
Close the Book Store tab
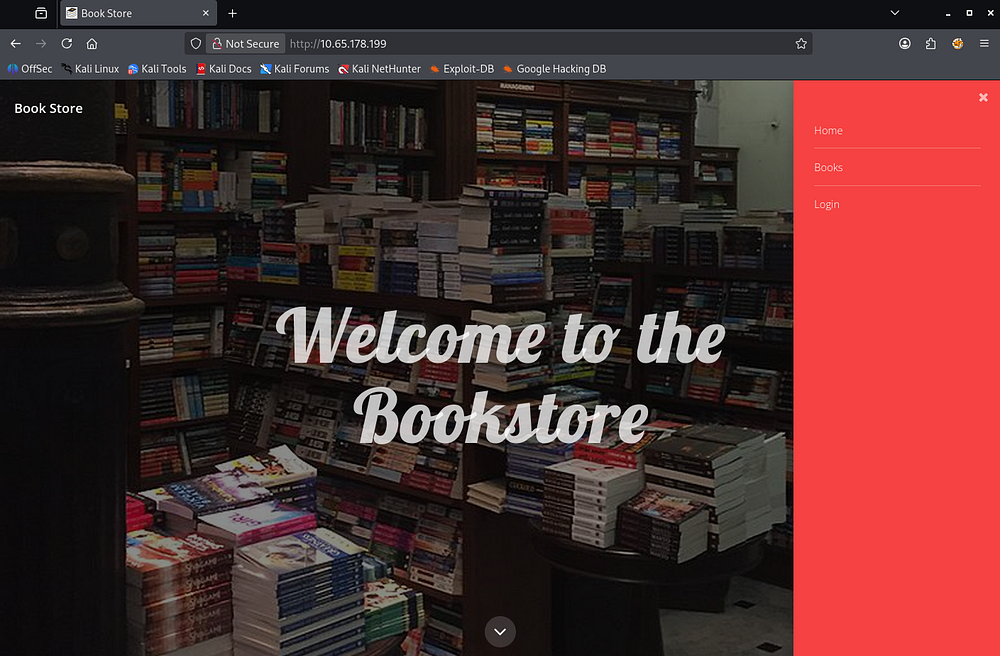(x=206, y=13)
